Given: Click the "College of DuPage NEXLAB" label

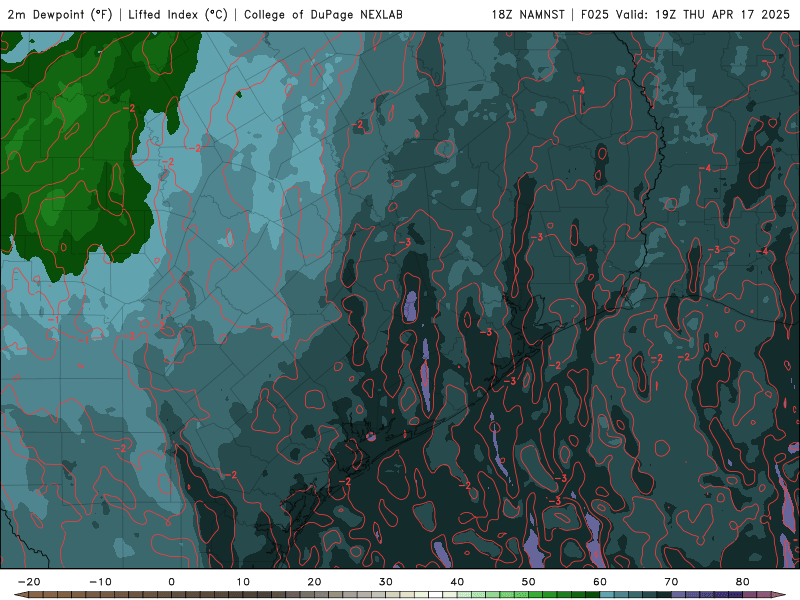Looking at the screenshot, I should point(323,14).
